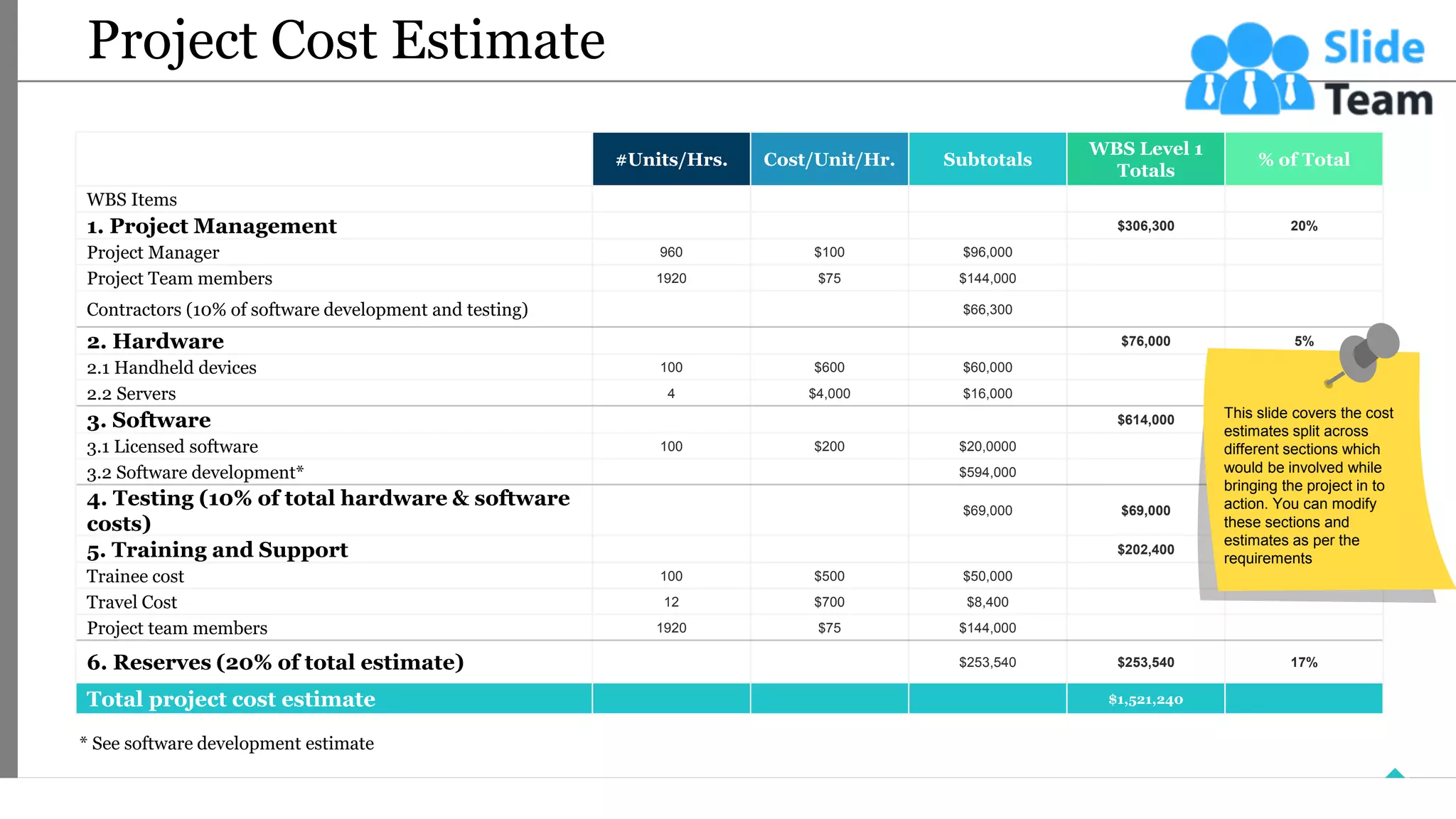Image resolution: width=1456 pixels, height=819 pixels.
Task: Click the gray pushpin on sticky note
Action: 1367,353
